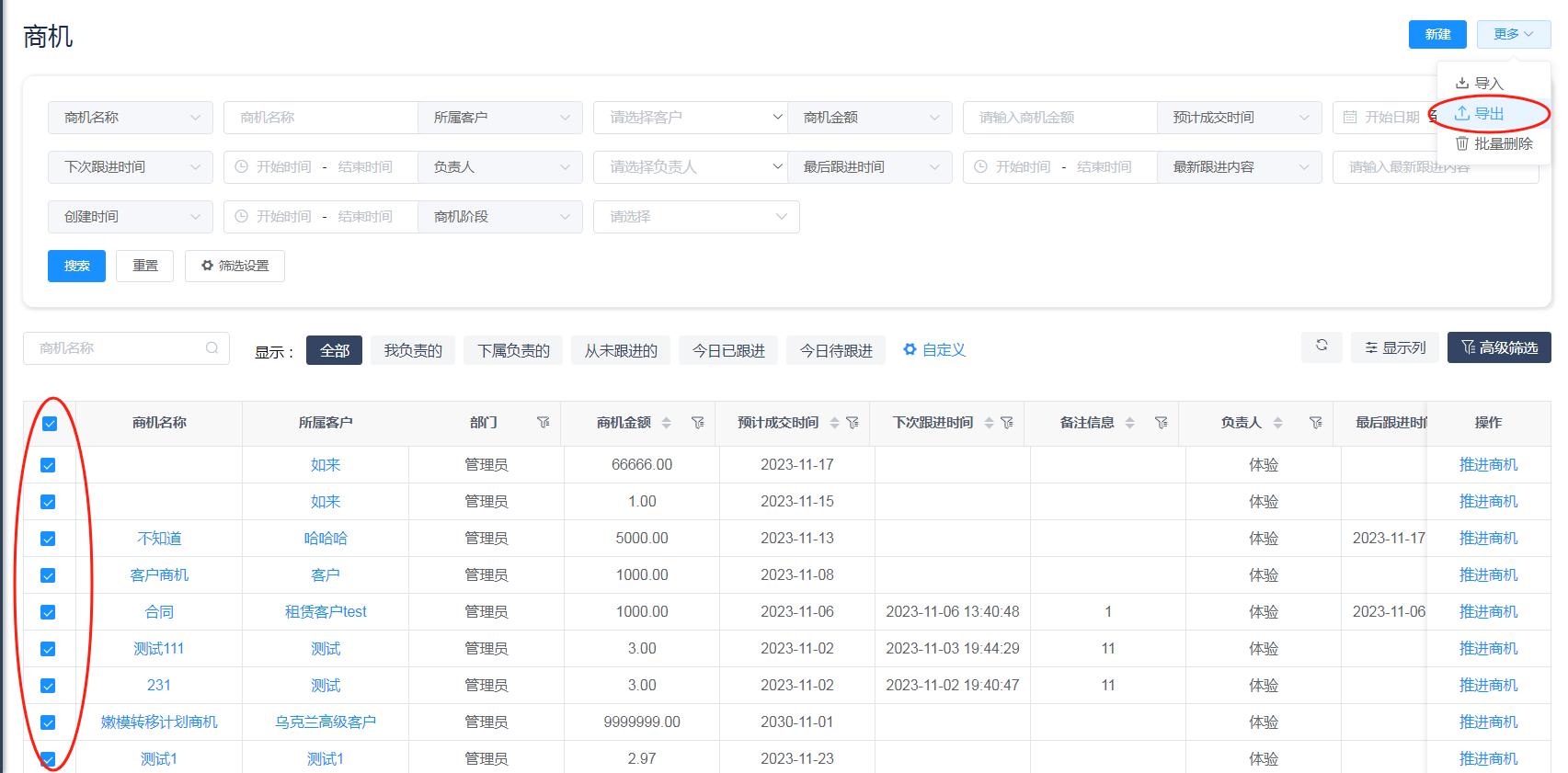Click the filter icon in 下次跟进时间 column header

[1007, 423]
